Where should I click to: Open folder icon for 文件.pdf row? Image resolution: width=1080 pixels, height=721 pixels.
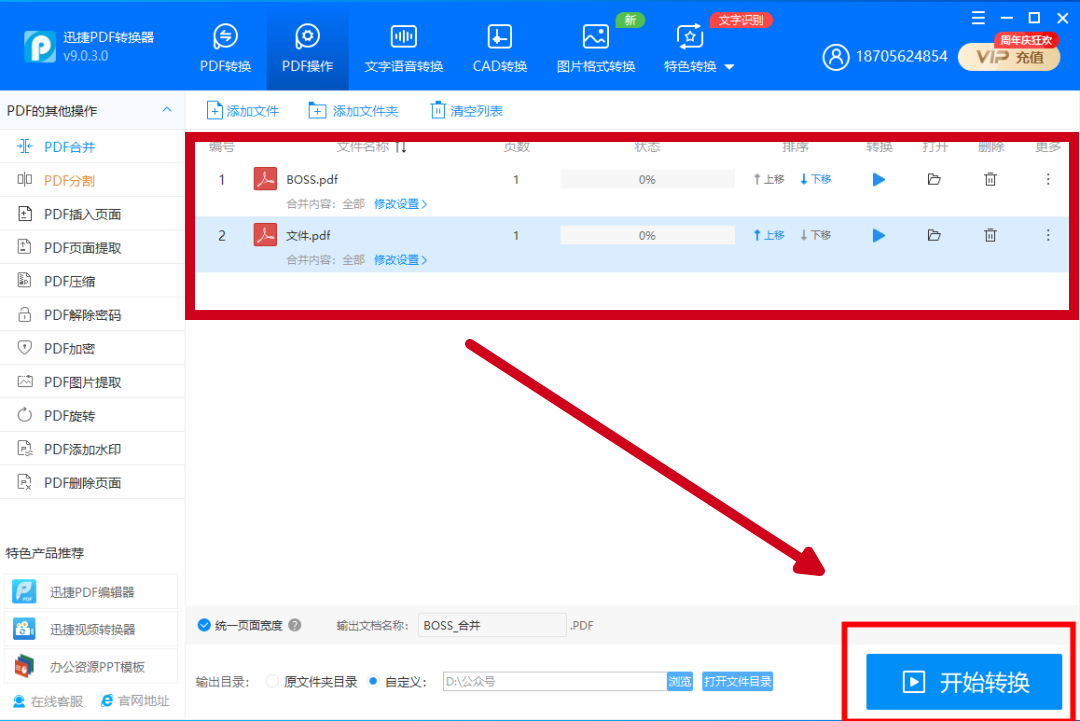coord(934,236)
